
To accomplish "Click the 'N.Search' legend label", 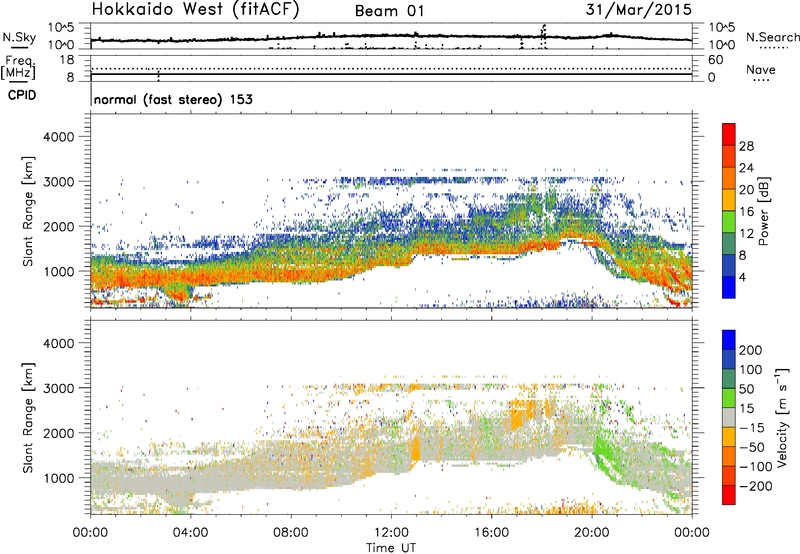I will pos(772,37).
